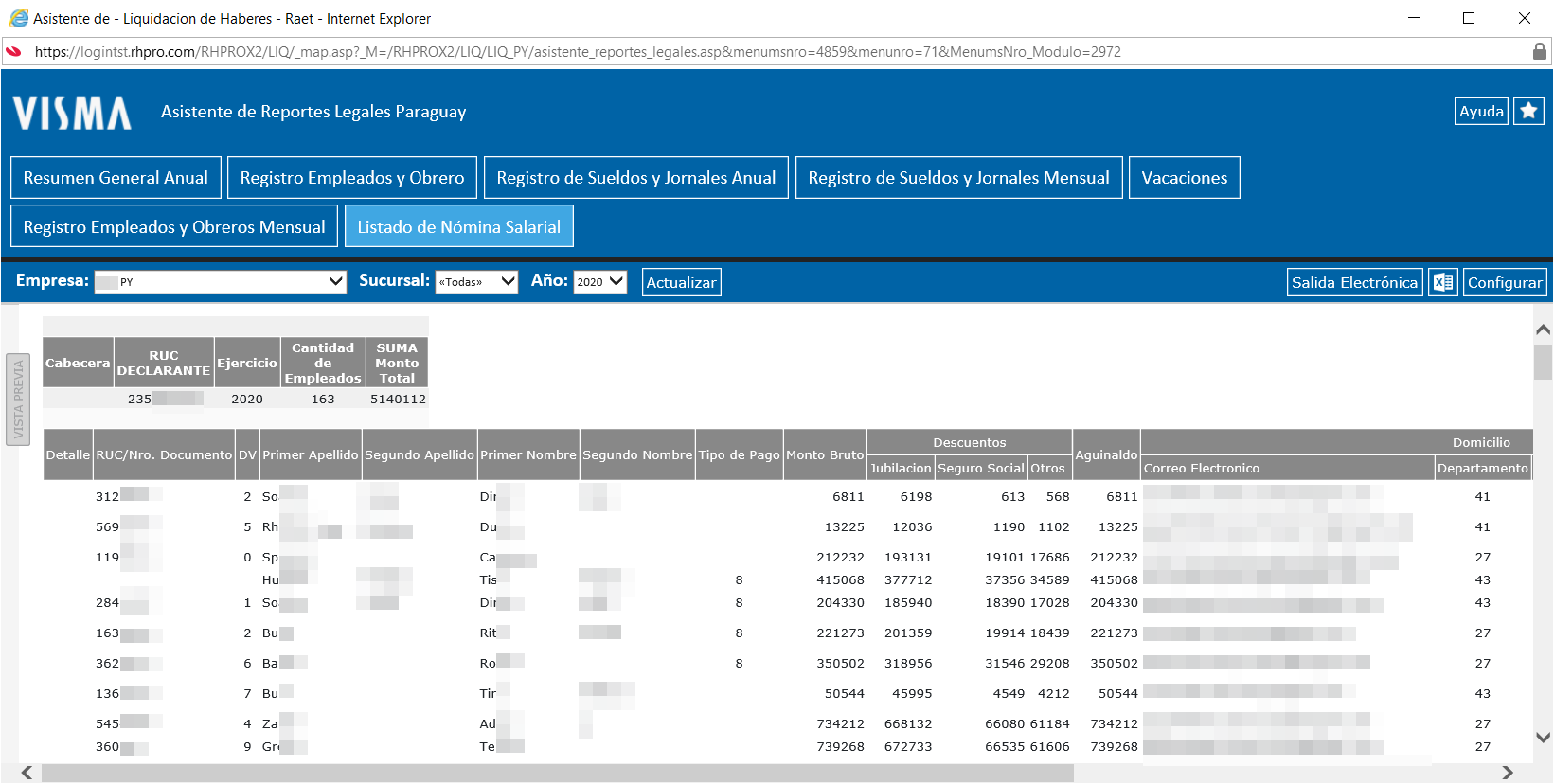Image resolution: width=1554 pixels, height=784 pixels.
Task: Open Registro Empleados y Obreros Mensual
Action: [x=174, y=227]
